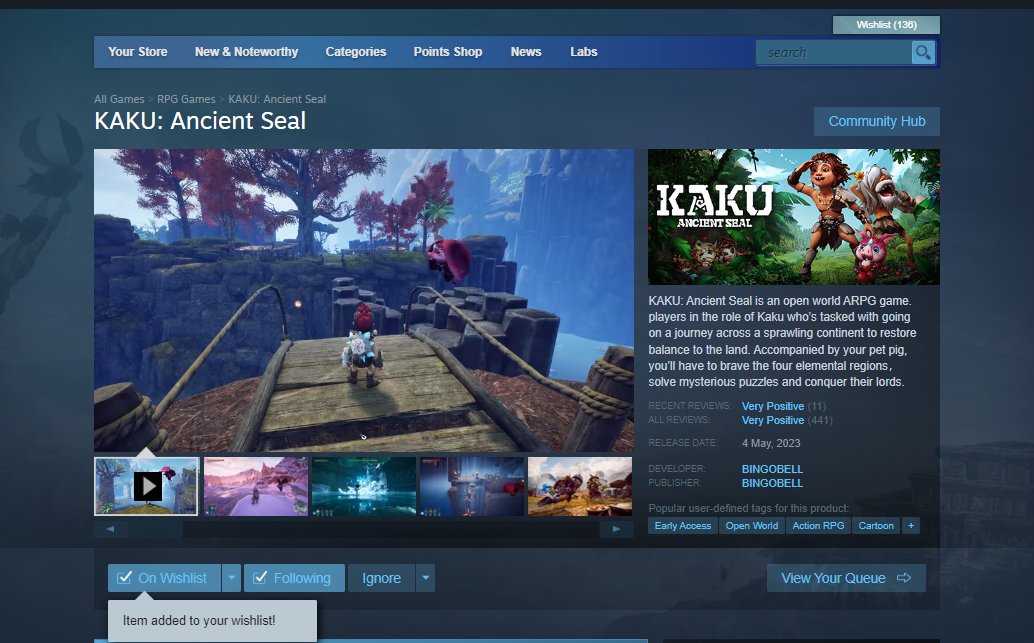Open the New & Noteworthy menu
The image size is (1034, 643).
(247, 51)
